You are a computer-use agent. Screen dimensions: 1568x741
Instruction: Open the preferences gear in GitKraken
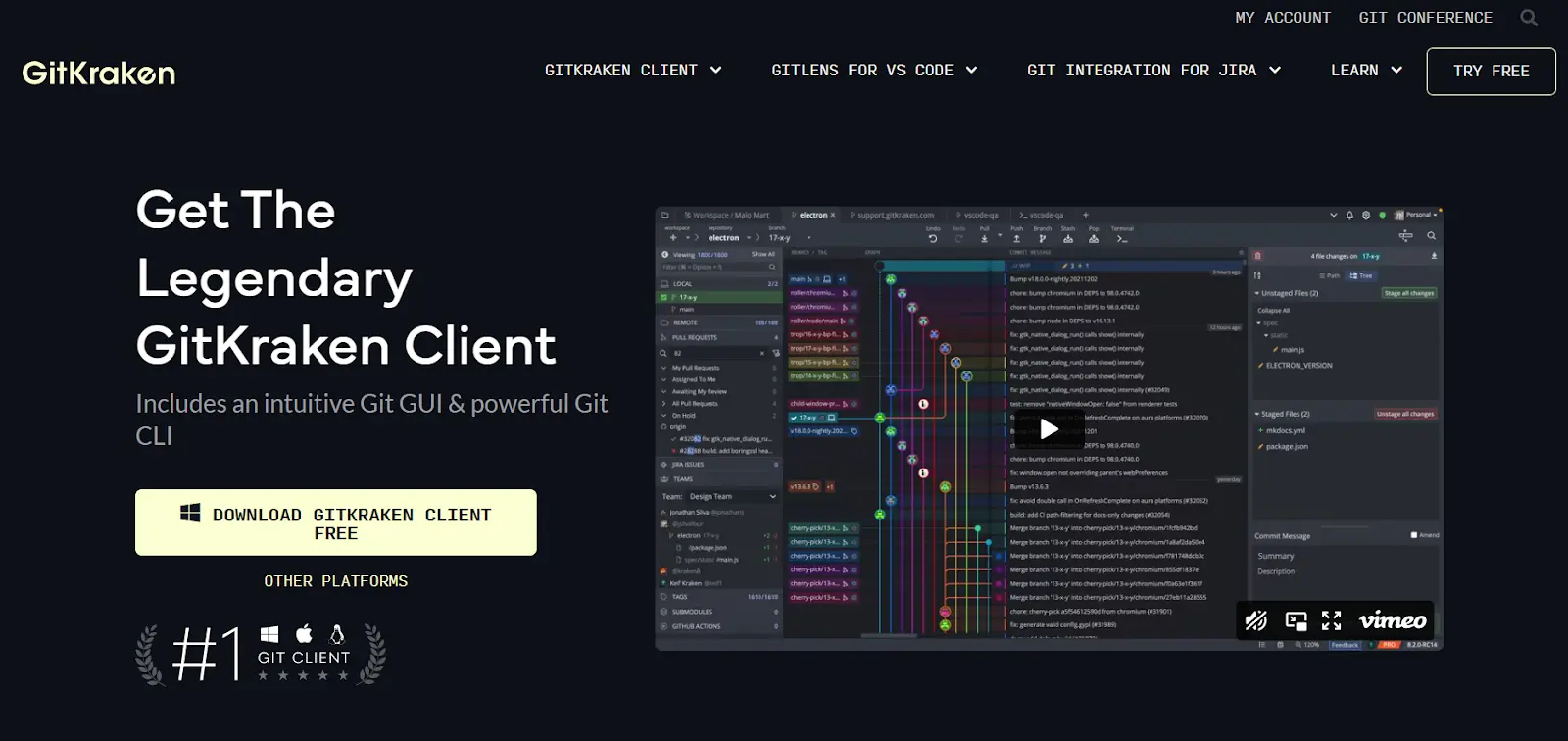(1366, 215)
